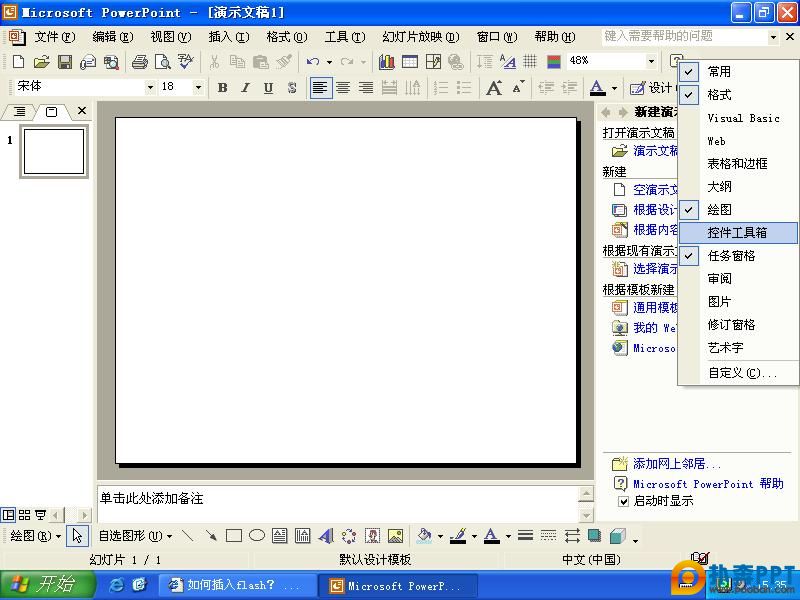This screenshot has height=600, width=800.
Task: Select slide 1 thumbnail
Action: 54,151
